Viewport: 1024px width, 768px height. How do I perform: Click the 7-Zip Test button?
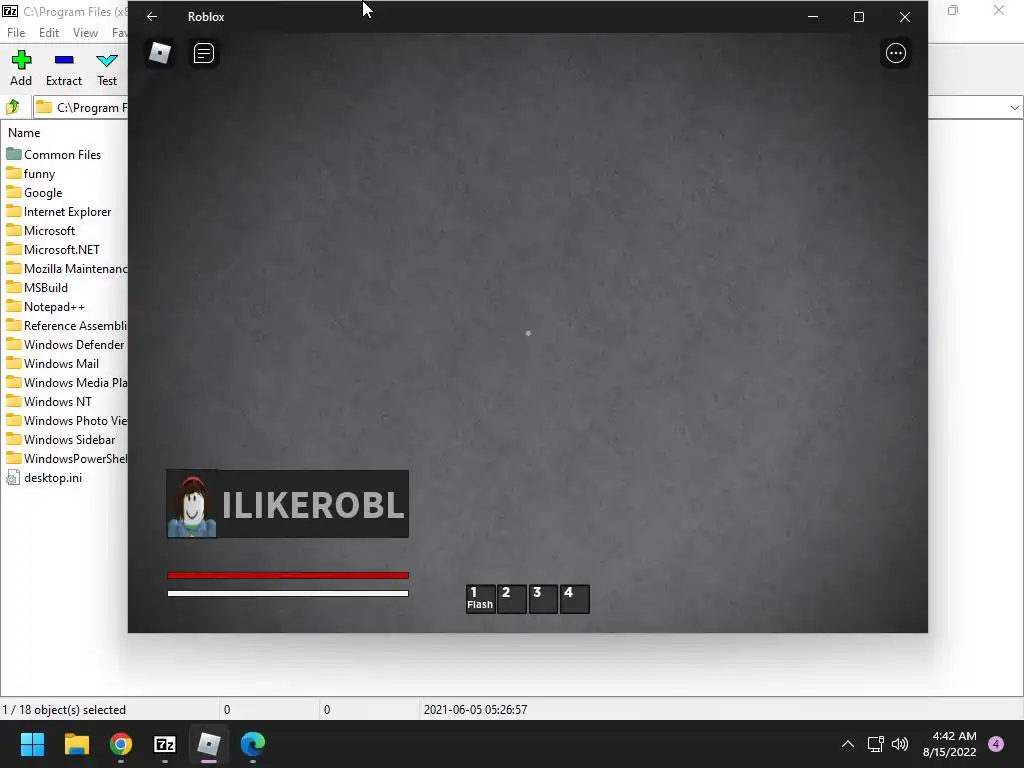[107, 69]
